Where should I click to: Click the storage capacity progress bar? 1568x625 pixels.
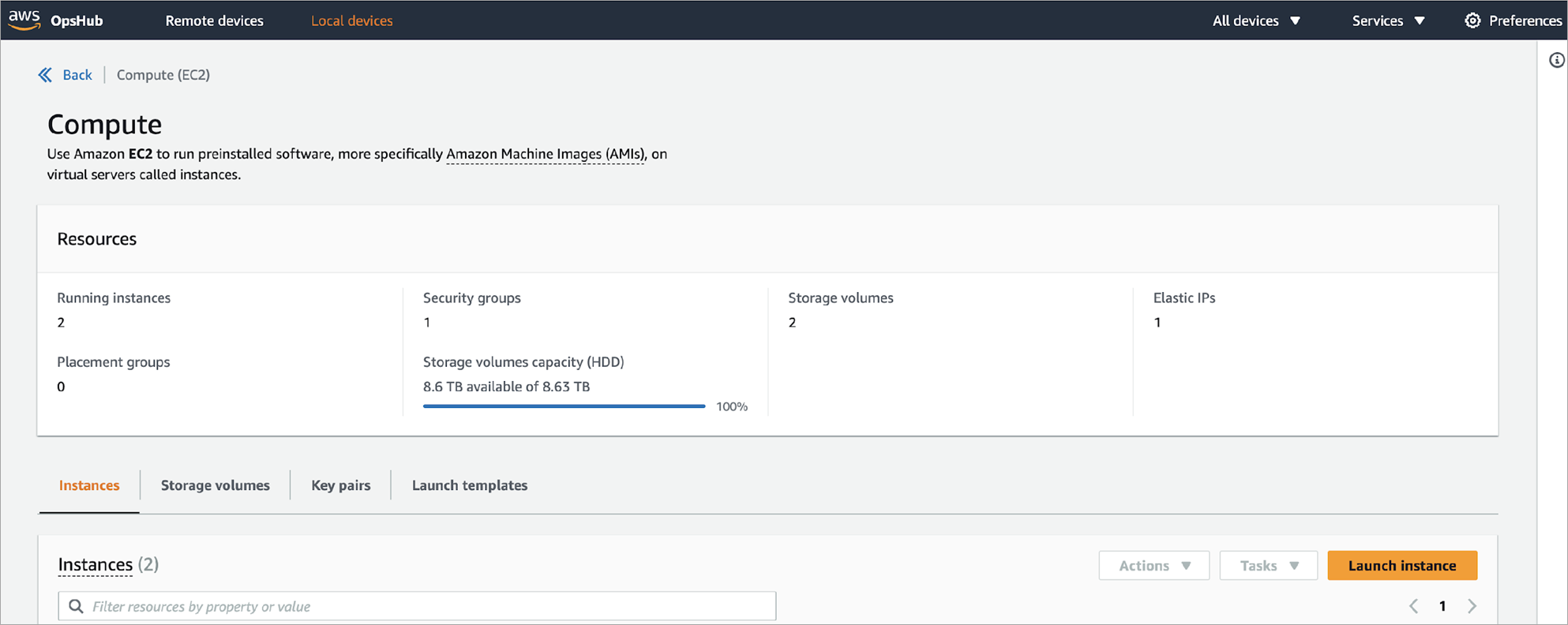point(564,406)
